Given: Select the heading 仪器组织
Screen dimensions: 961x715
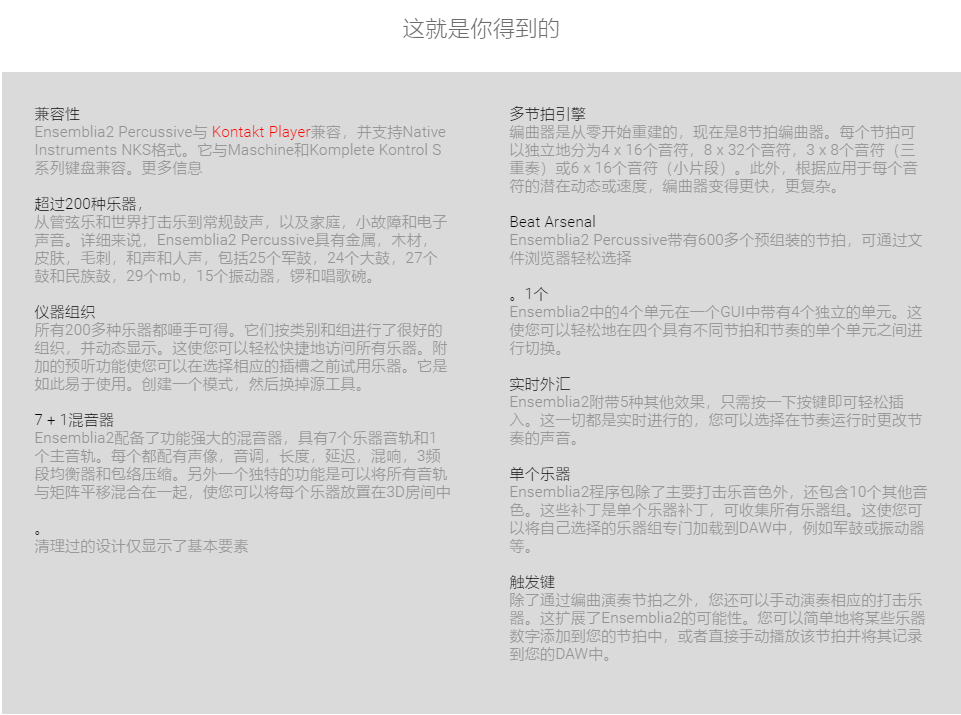Looking at the screenshot, I should (65, 312).
